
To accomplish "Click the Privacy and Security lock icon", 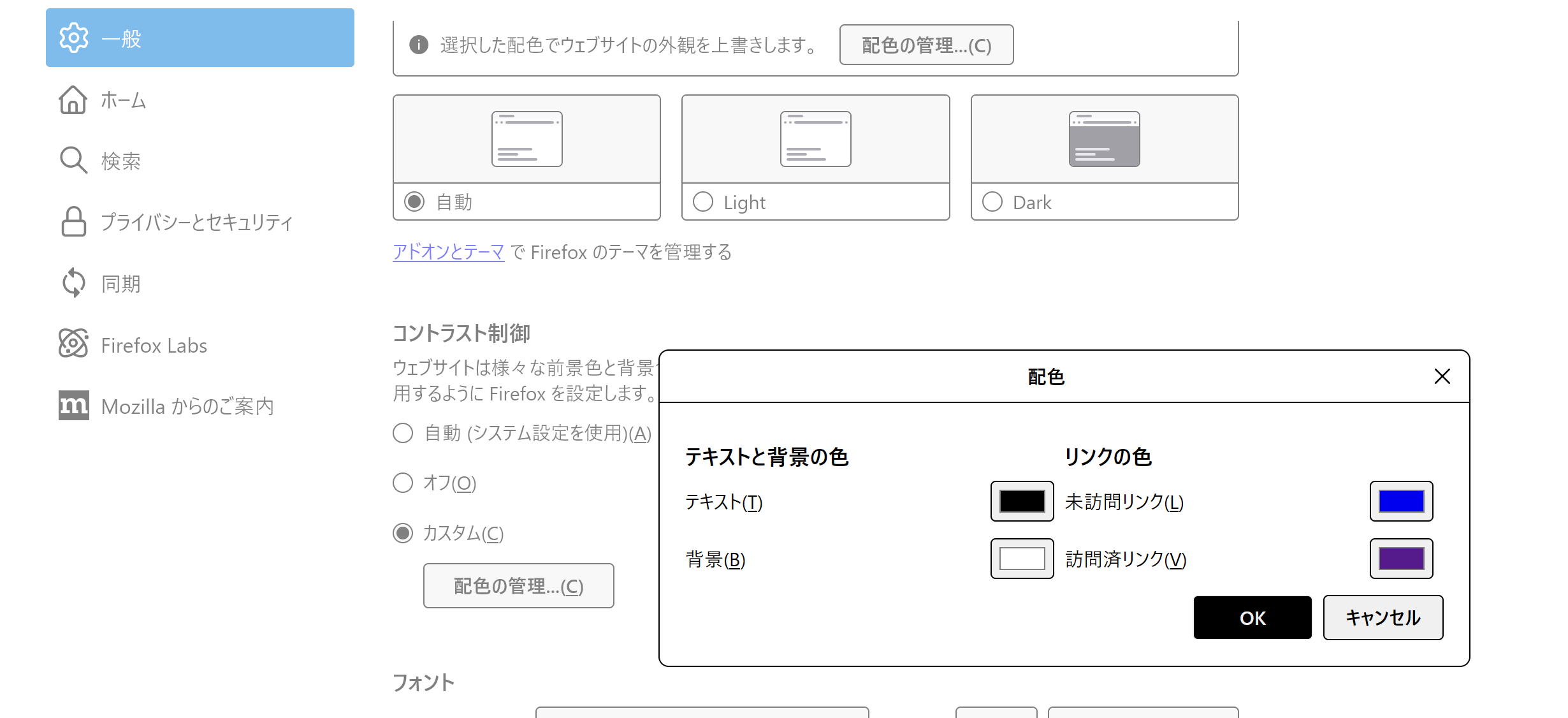I will [73, 222].
